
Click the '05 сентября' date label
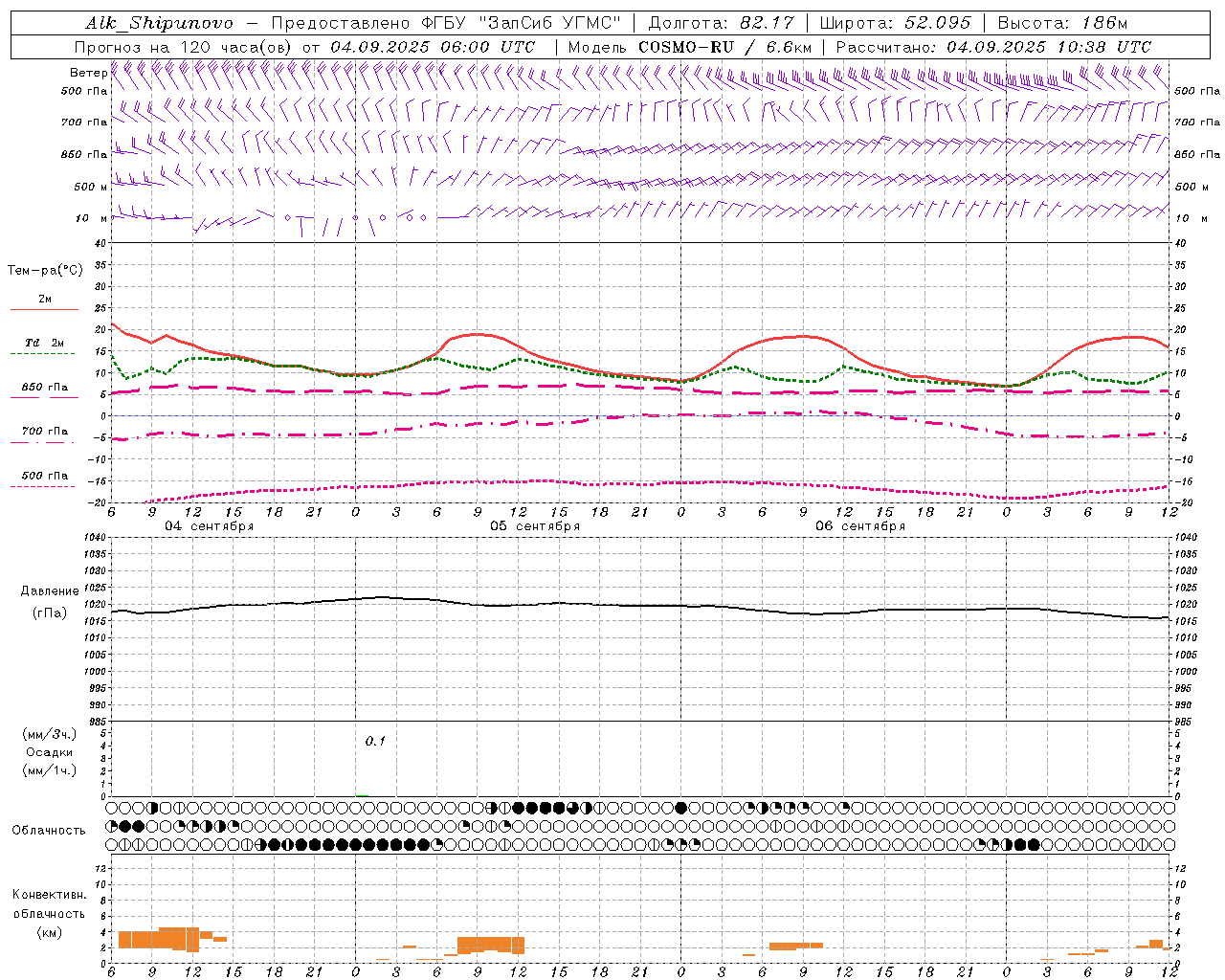click(535, 526)
